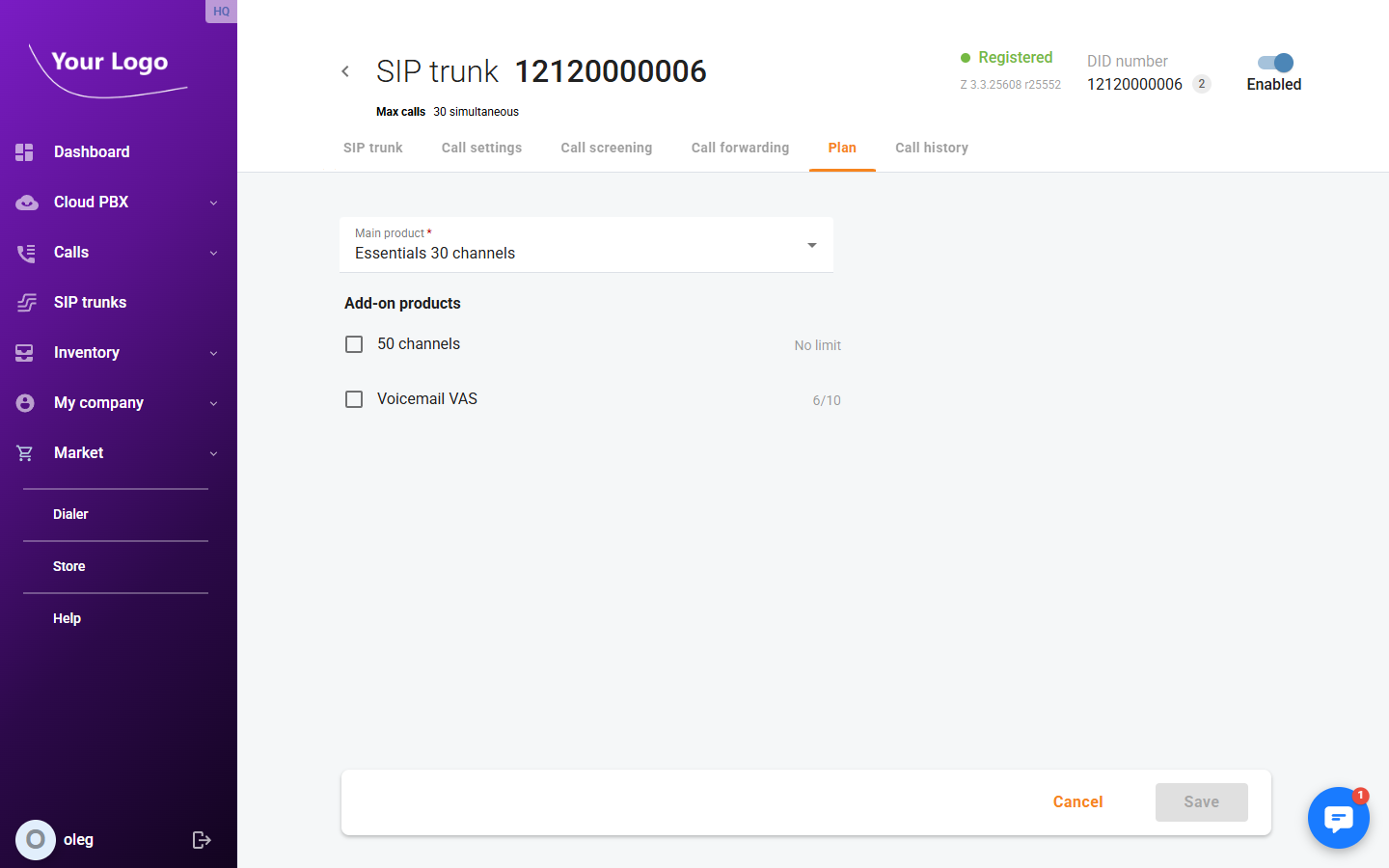This screenshot has width=1389, height=868.
Task: Check the 50 channels add-on
Action: (x=354, y=344)
